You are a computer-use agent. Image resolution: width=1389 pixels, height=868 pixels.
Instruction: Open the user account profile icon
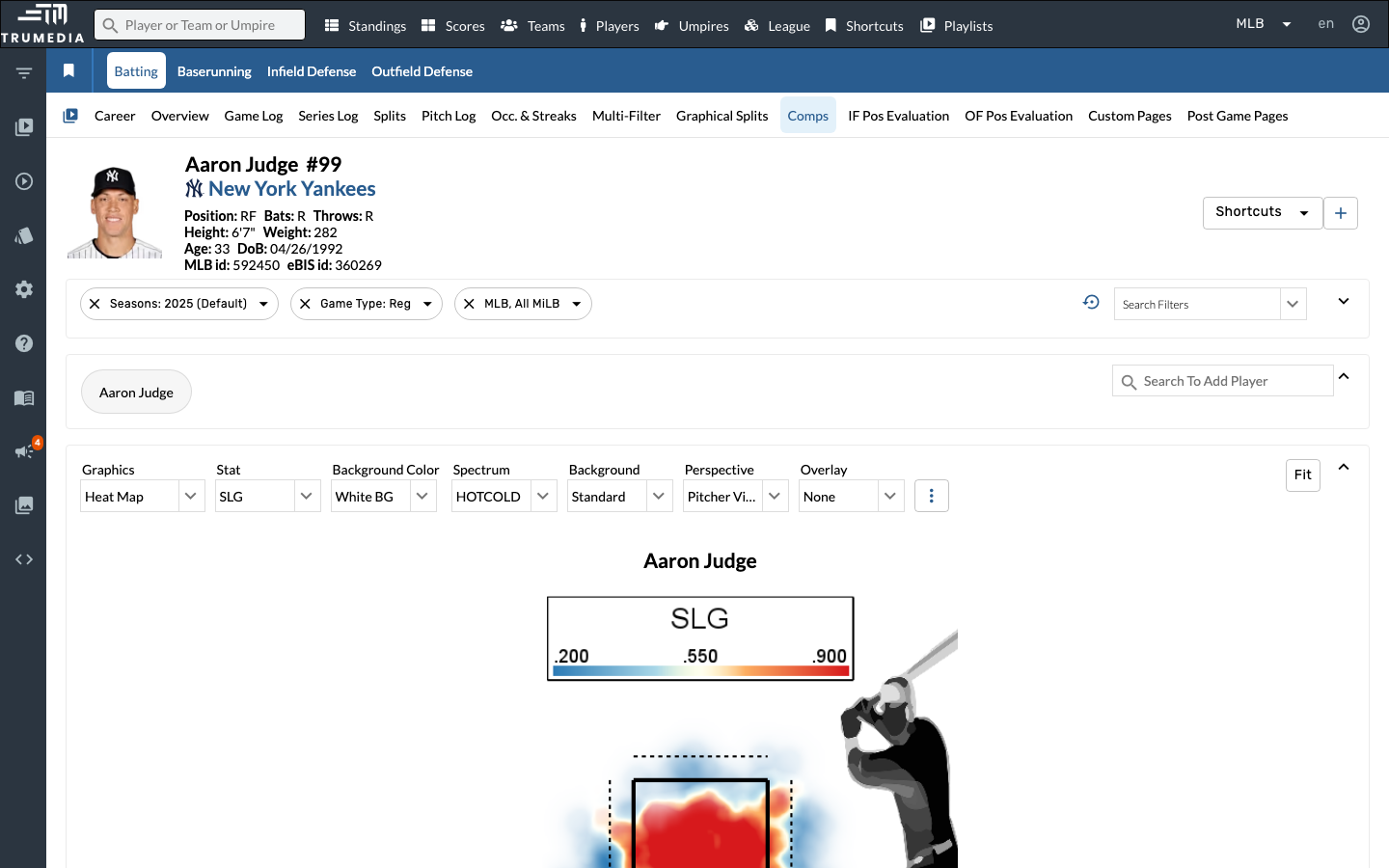click(1361, 24)
